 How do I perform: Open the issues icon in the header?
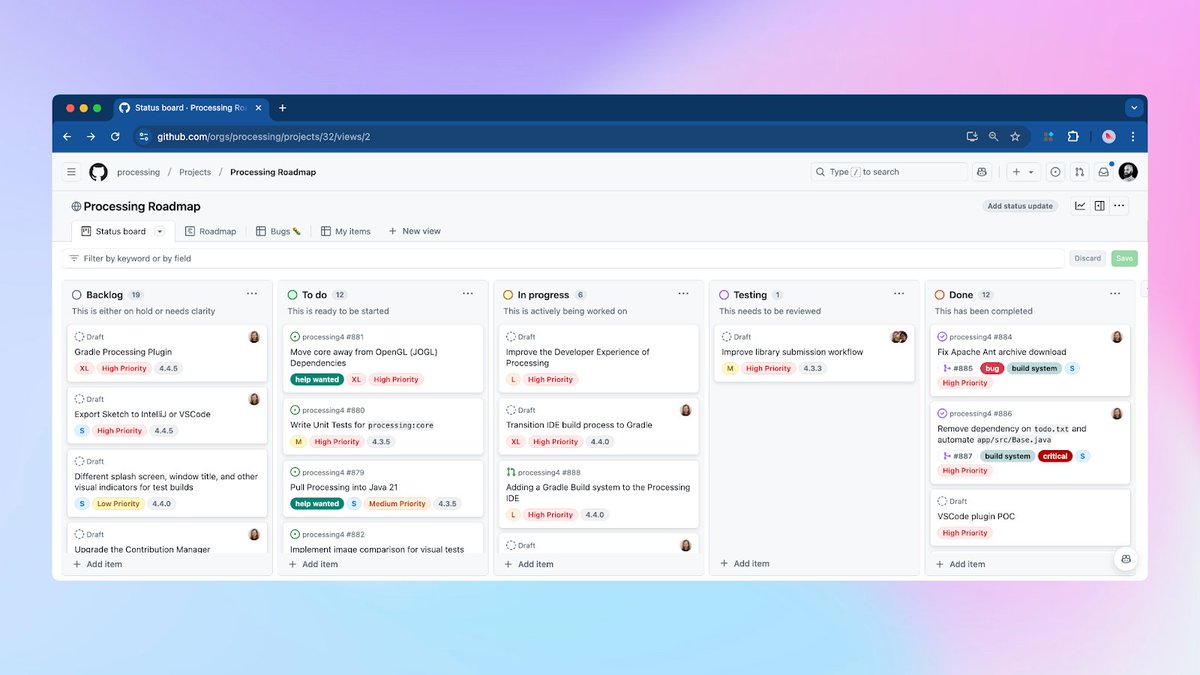click(1055, 172)
